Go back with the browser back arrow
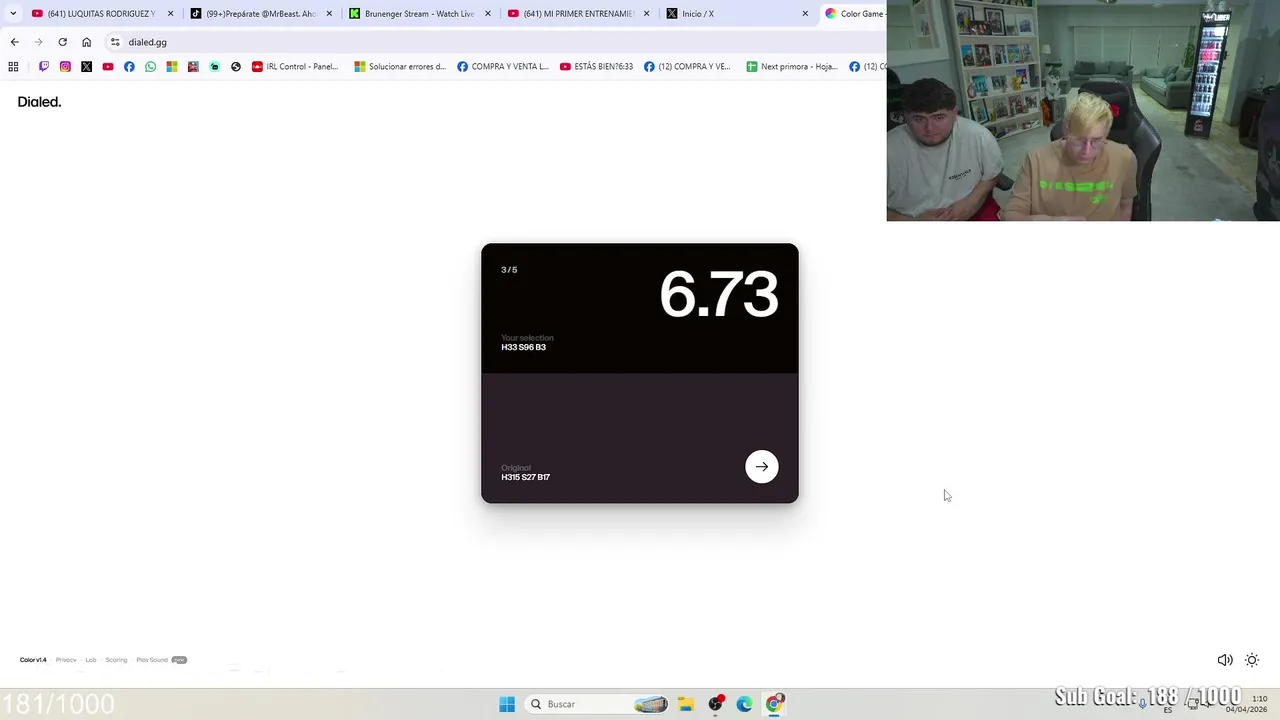The image size is (1280, 720). point(14,42)
